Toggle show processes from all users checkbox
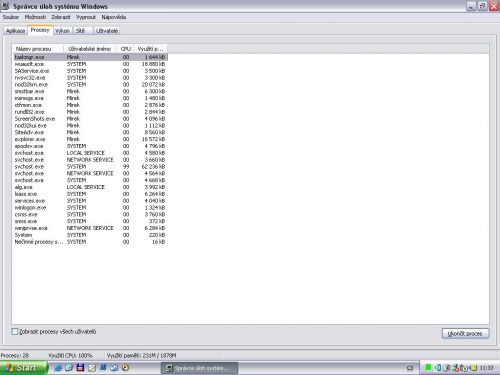 pyautogui.click(x=15, y=332)
